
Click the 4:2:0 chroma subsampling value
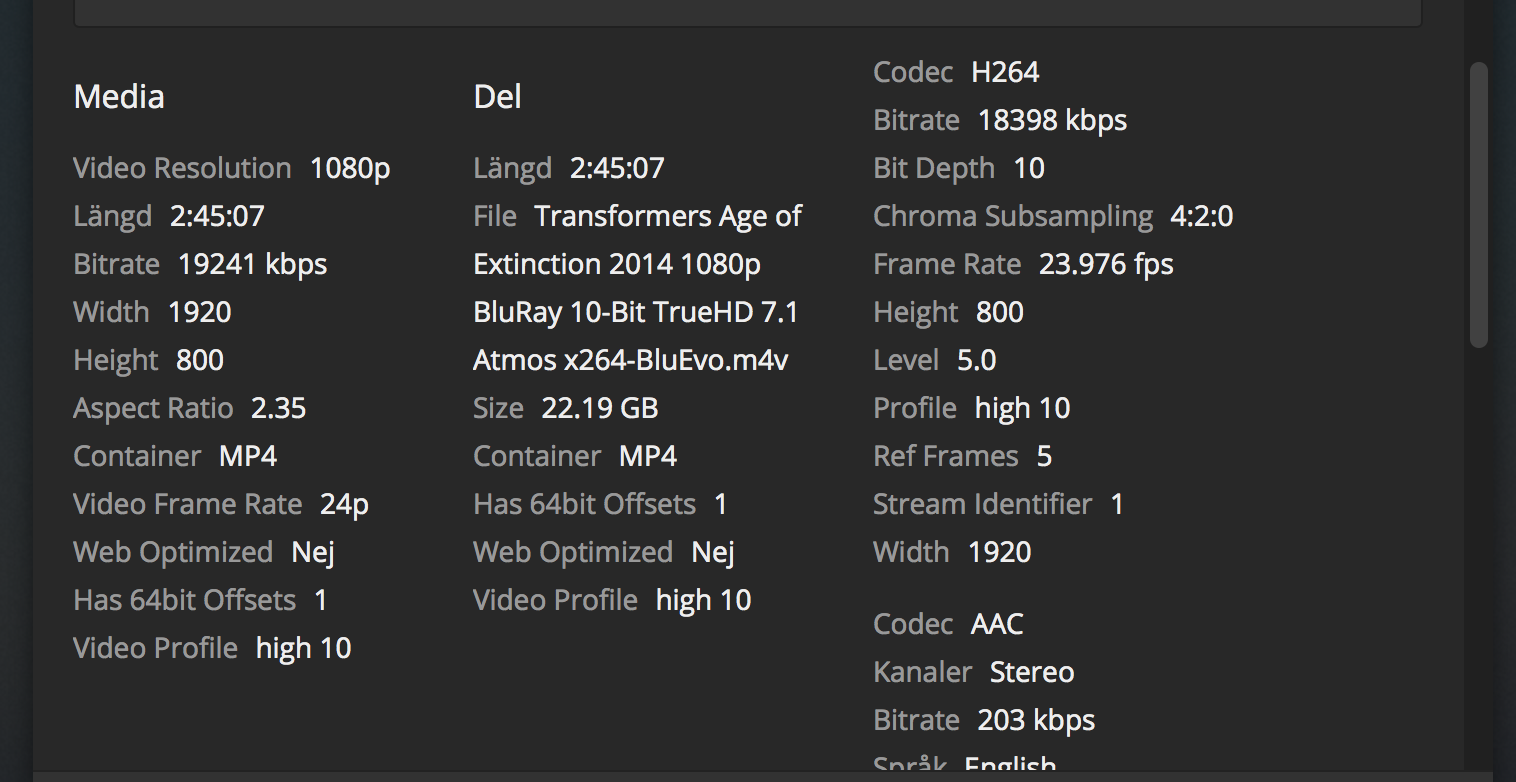[x=1201, y=216]
